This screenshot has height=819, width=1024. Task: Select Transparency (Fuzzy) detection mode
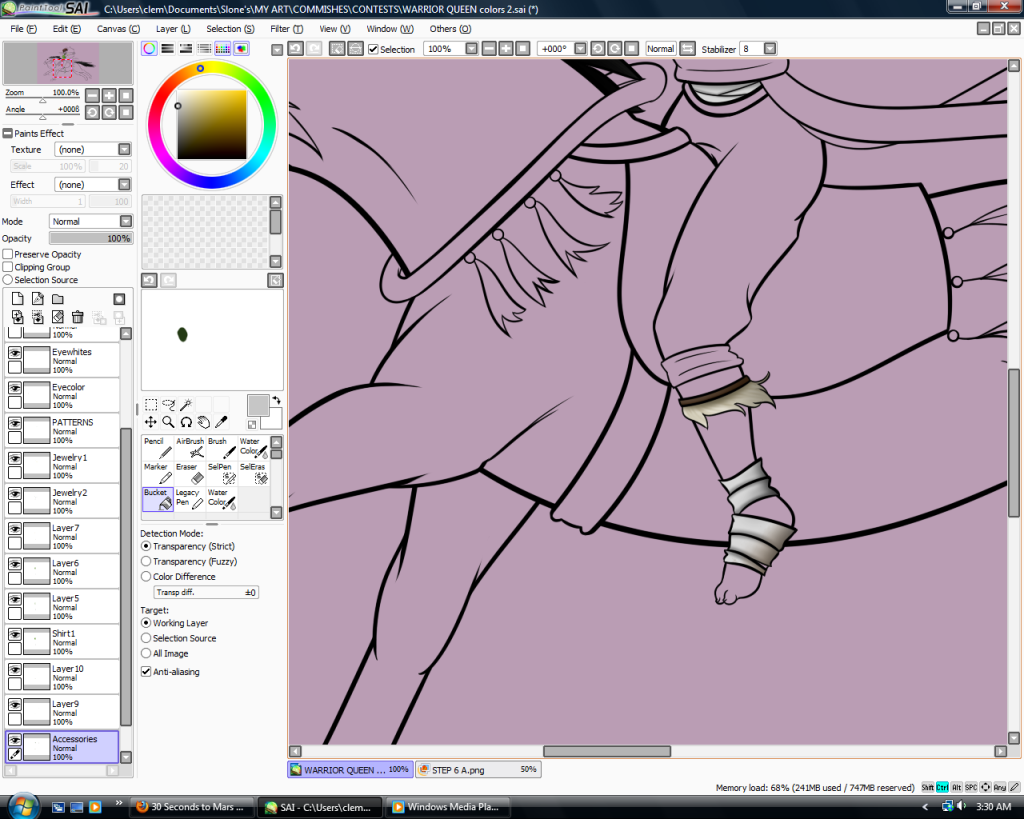[x=146, y=561]
